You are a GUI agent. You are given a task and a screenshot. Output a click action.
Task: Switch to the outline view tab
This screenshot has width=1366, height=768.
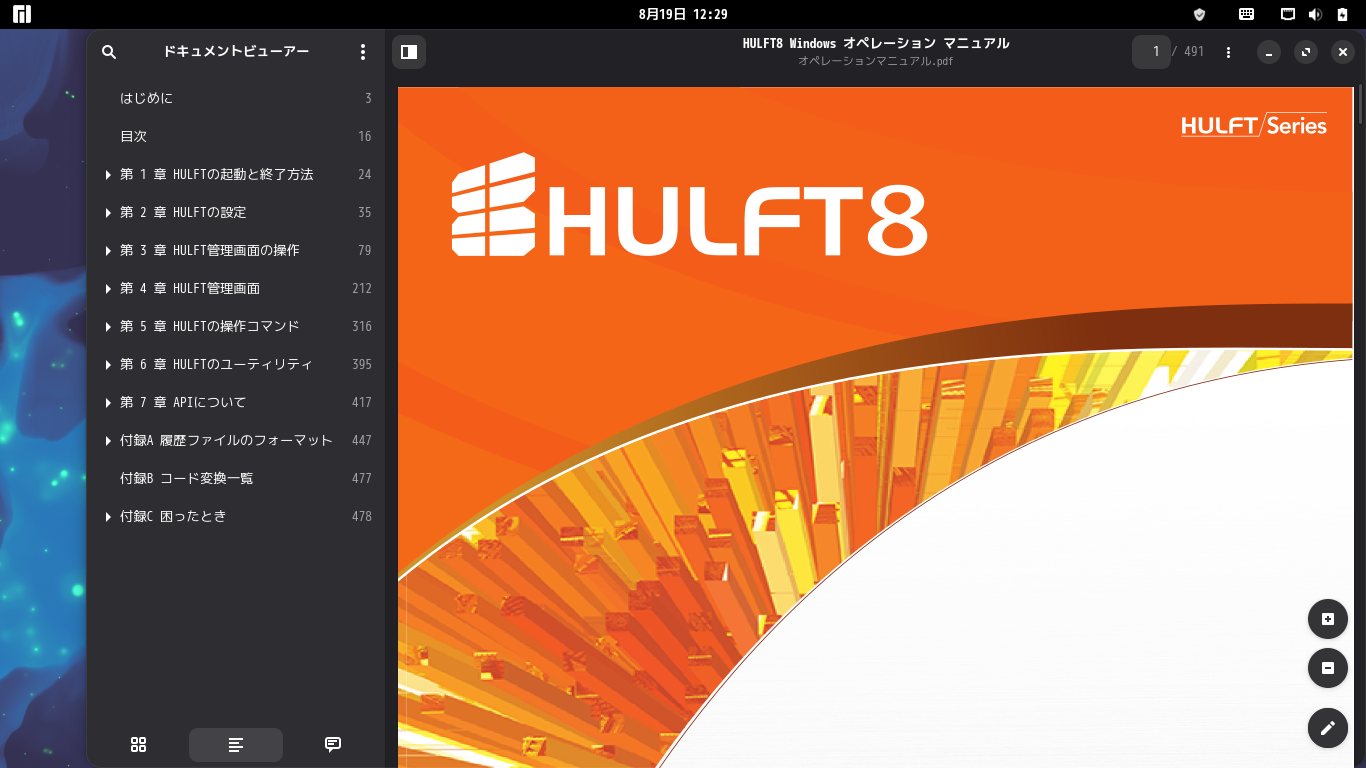click(236, 744)
